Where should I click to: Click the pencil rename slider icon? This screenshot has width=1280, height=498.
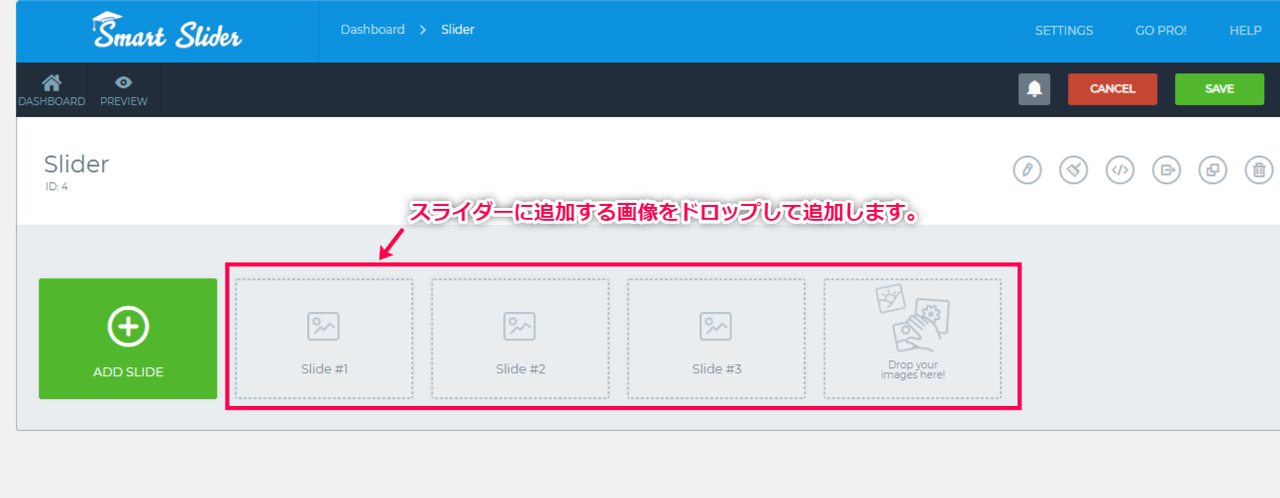point(1027,170)
